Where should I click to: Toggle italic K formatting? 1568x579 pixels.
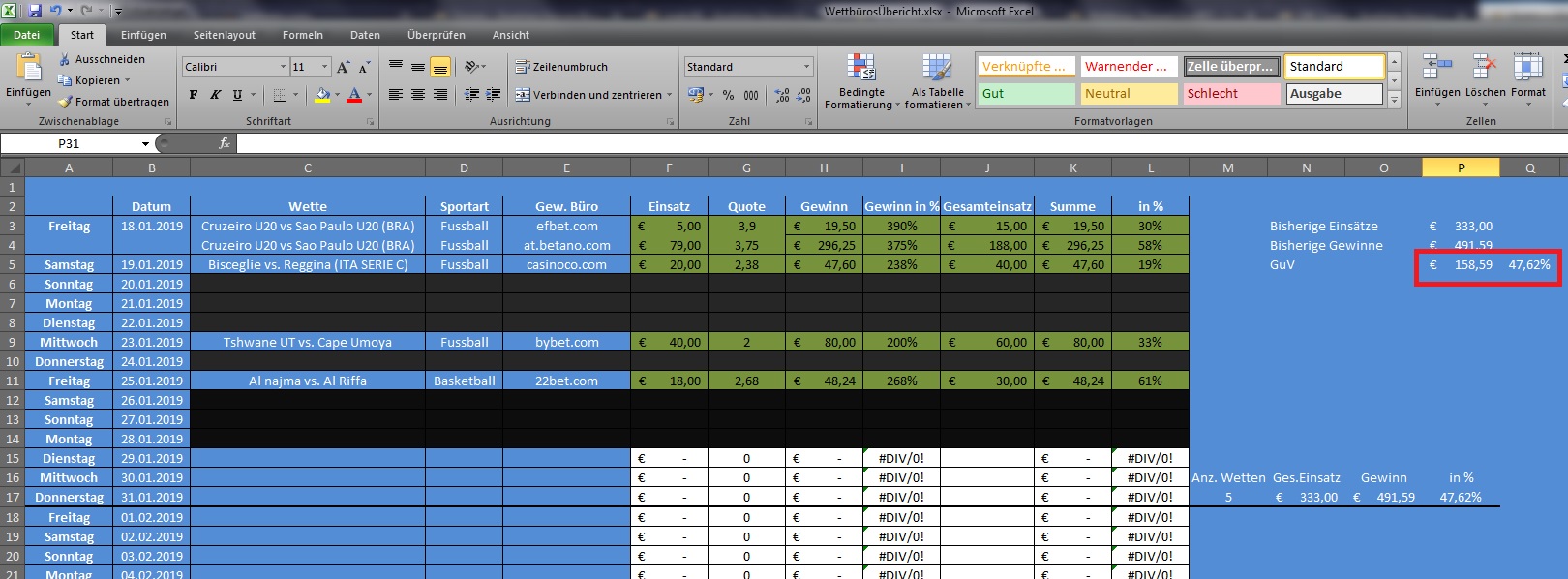215,95
